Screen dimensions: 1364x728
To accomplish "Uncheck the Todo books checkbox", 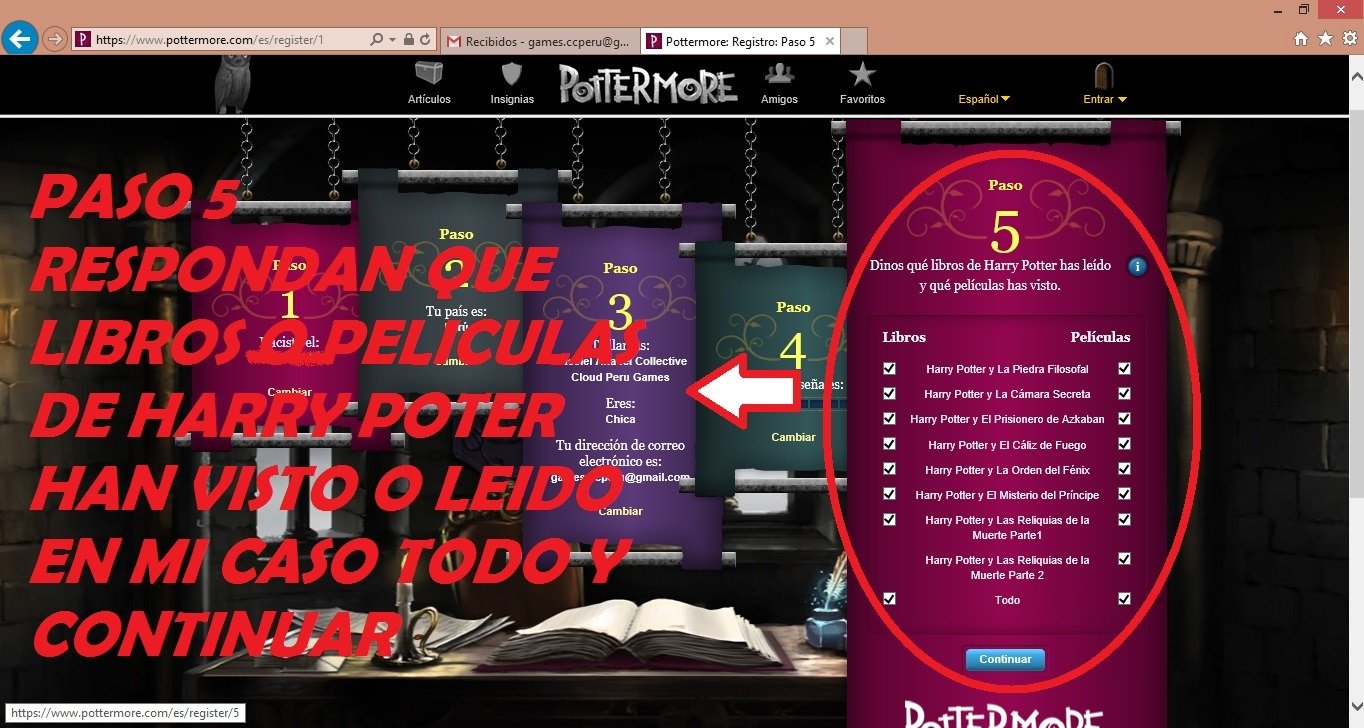I will [889, 599].
